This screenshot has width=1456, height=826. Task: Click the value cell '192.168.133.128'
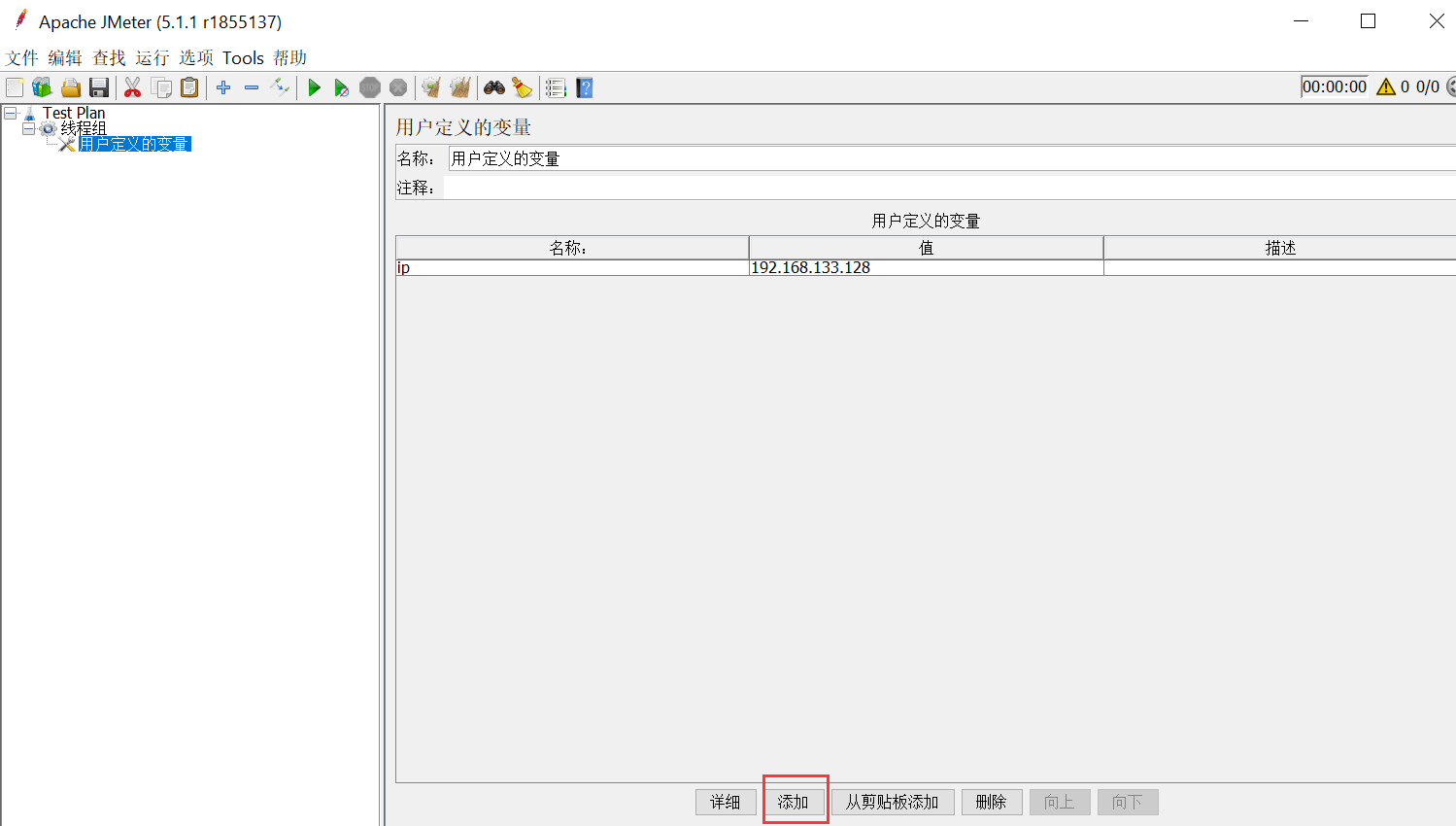click(x=926, y=267)
